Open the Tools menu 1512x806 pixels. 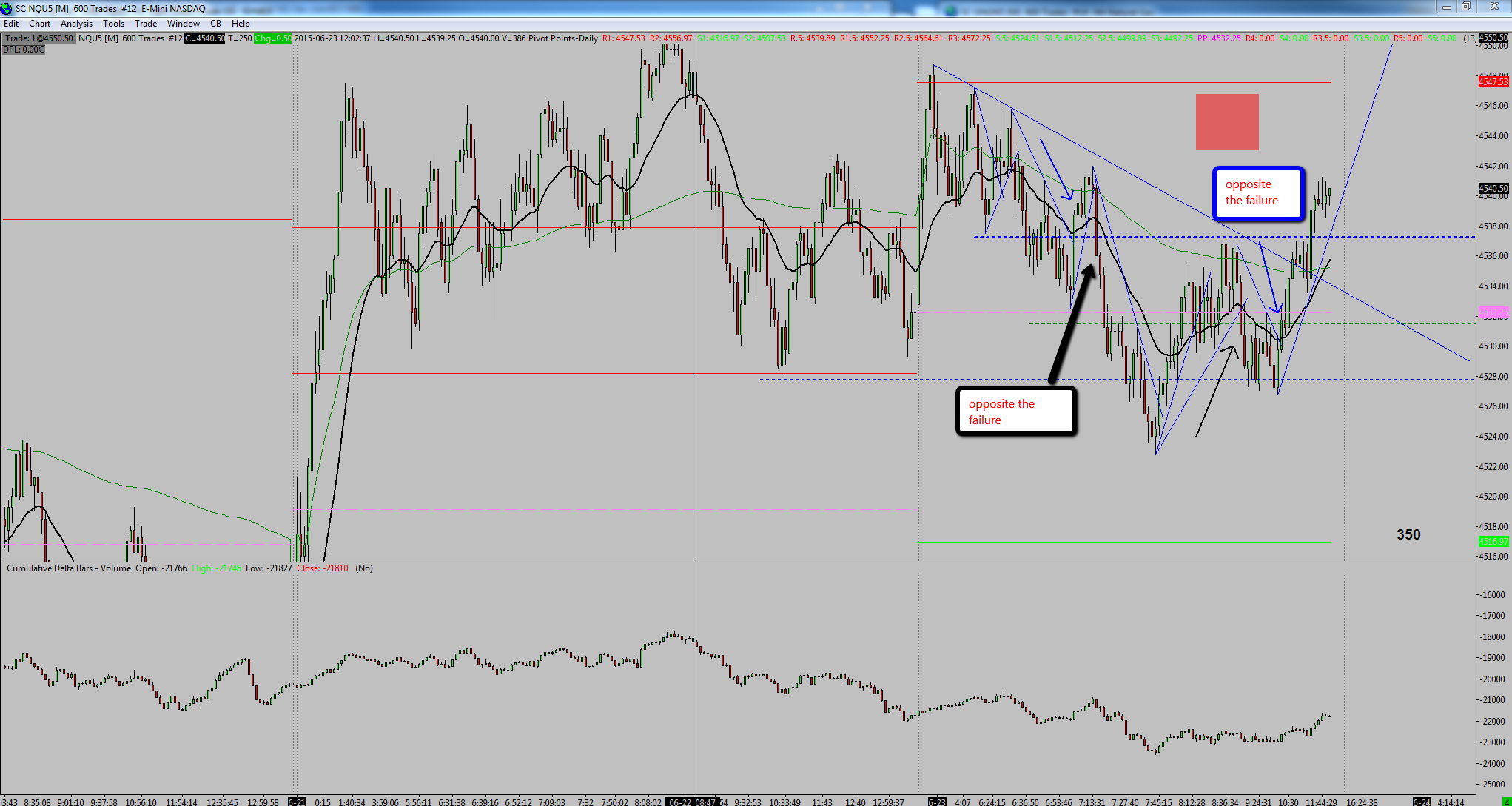(x=114, y=24)
